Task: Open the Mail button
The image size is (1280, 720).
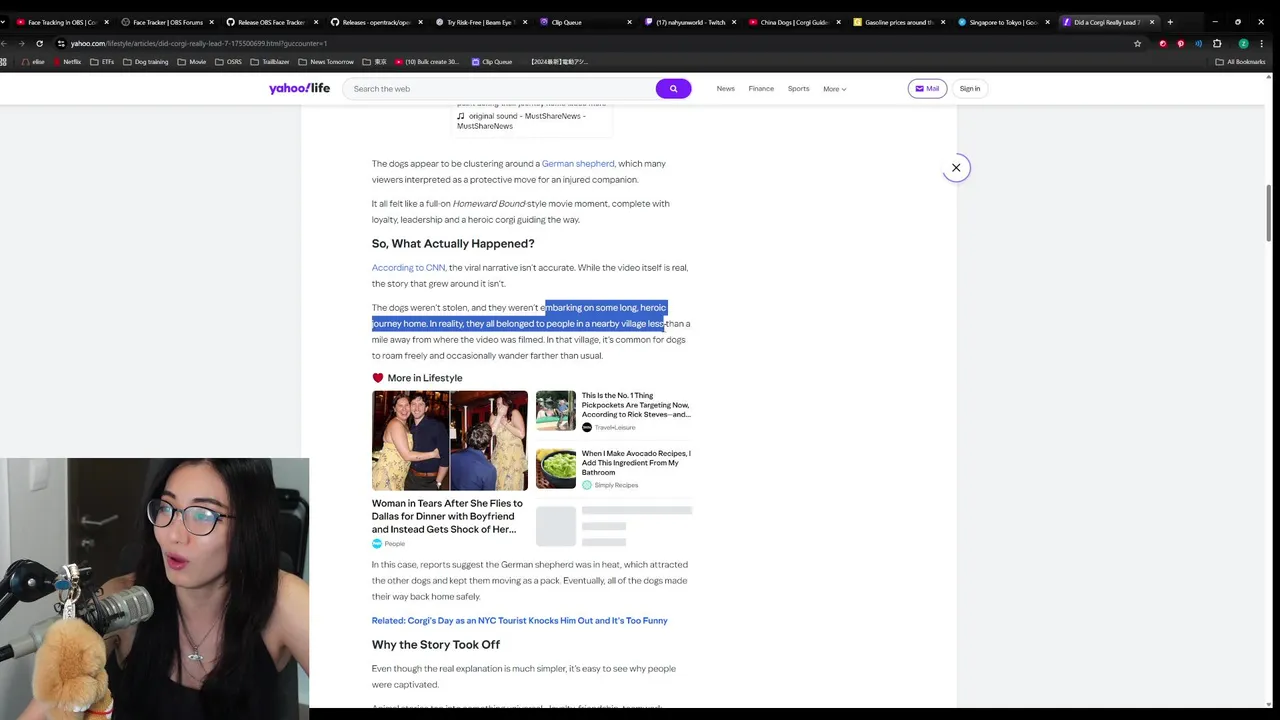Action: click(x=927, y=89)
